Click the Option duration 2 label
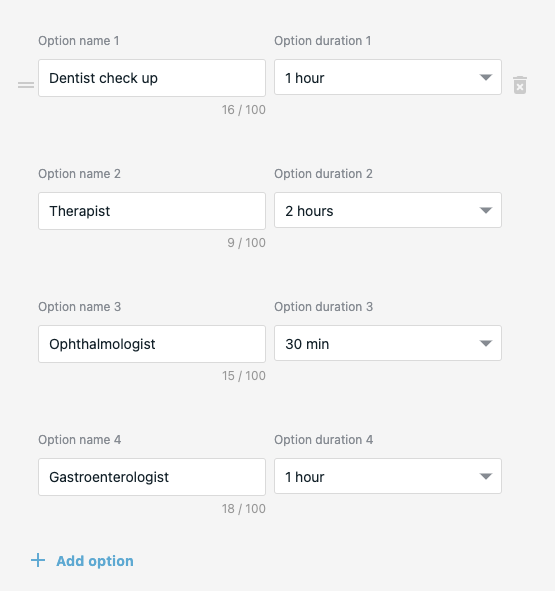The width and height of the screenshot is (555, 591). pos(323,174)
